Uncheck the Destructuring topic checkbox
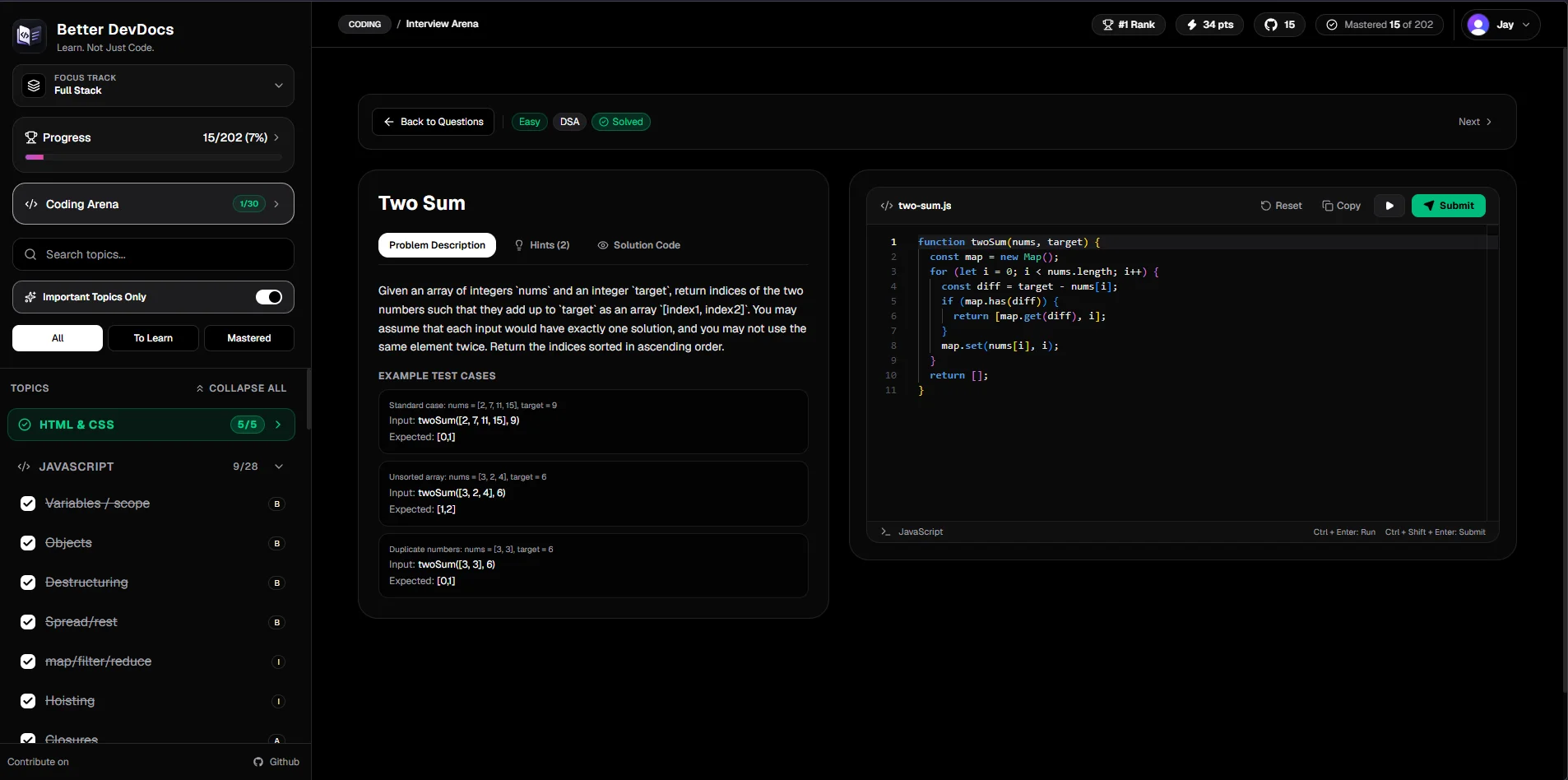This screenshot has height=780, width=1568. point(28,583)
